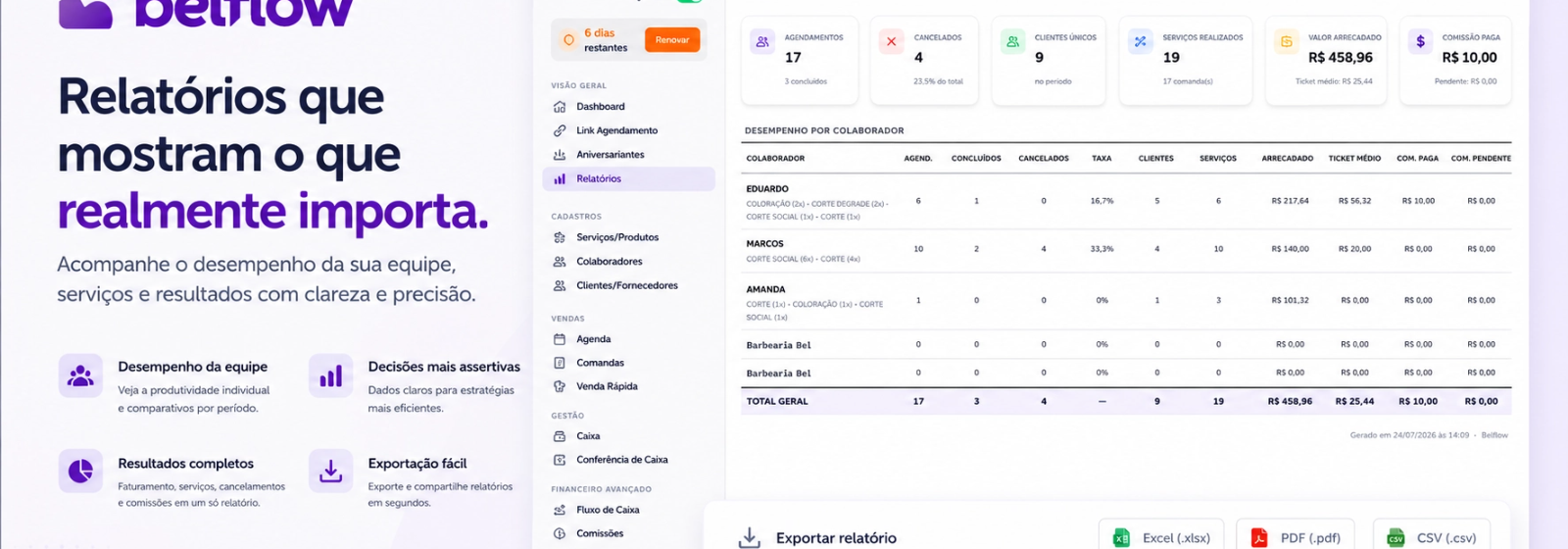Click the Valor Arrecadado card orange icon
Viewport: 1568px width, 549px height.
(1287, 42)
